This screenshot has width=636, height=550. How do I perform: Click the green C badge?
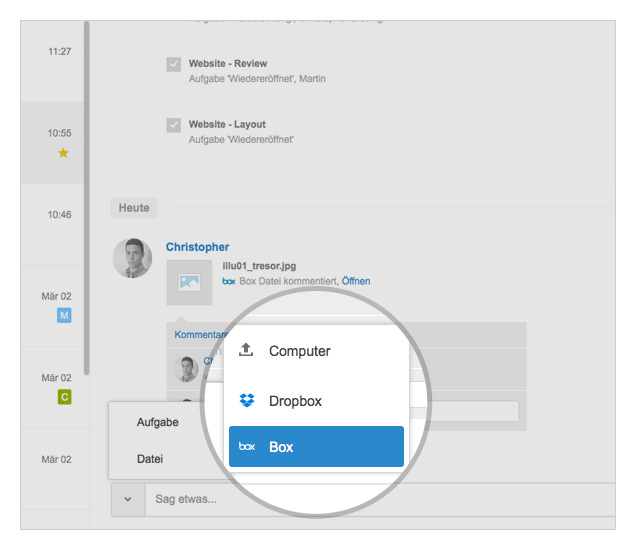(64, 398)
